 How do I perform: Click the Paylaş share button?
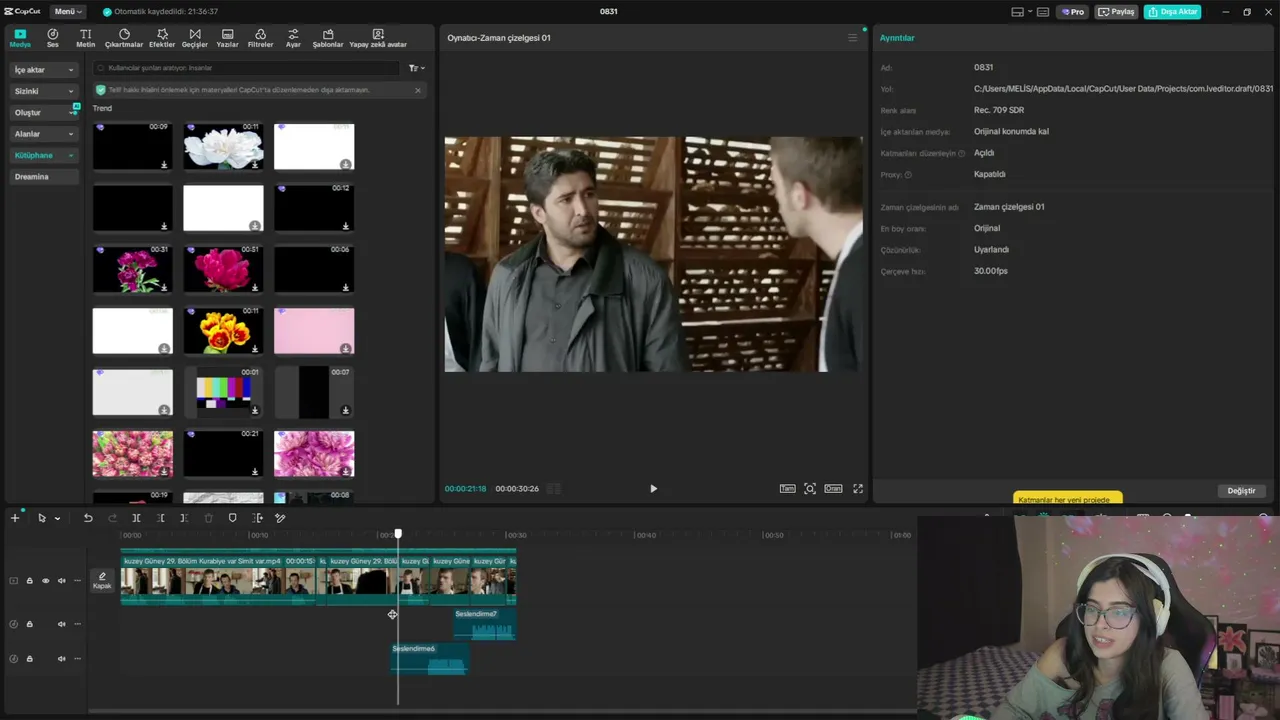(x=1117, y=12)
